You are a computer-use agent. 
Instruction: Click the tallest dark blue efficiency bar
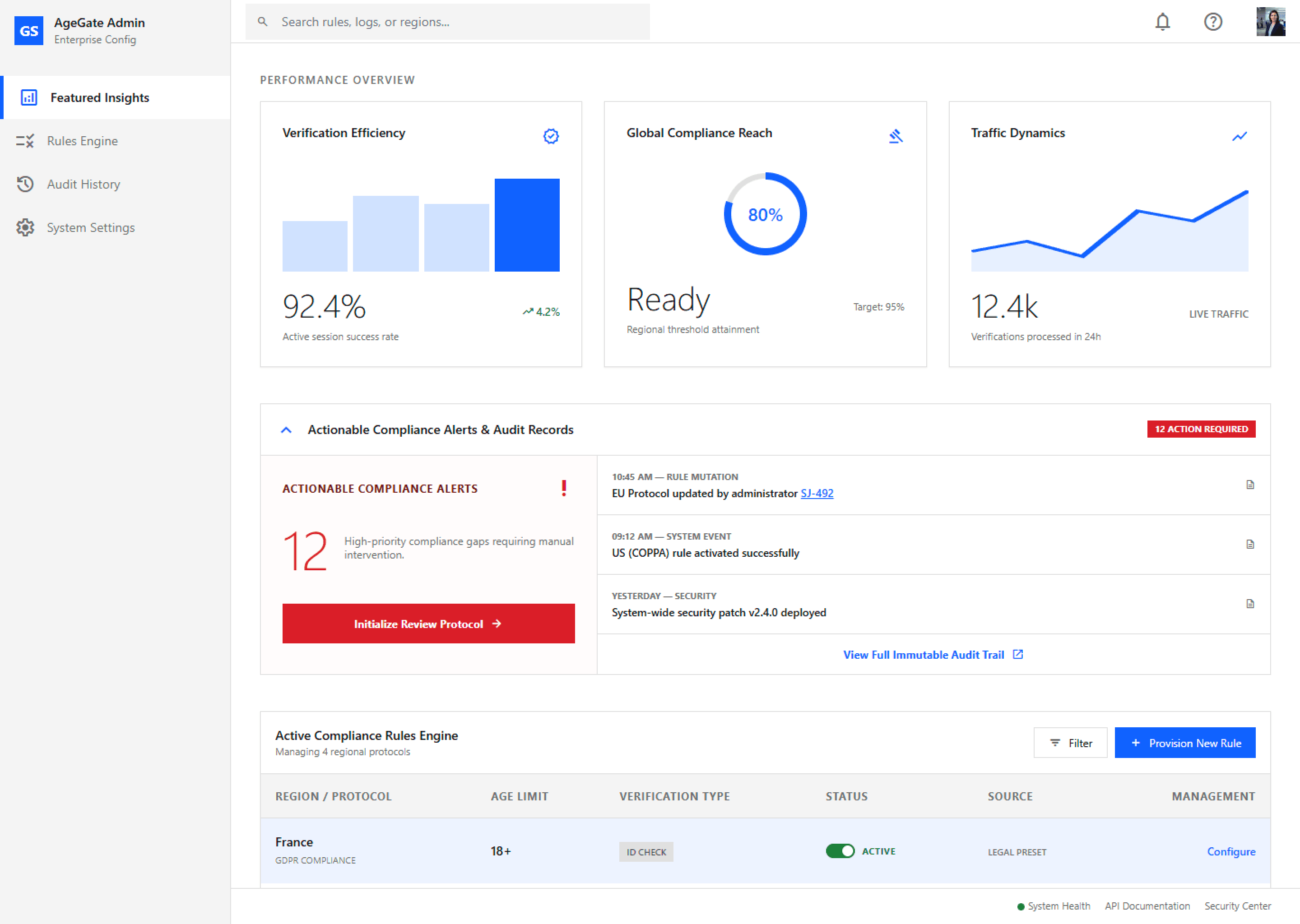[x=526, y=225]
